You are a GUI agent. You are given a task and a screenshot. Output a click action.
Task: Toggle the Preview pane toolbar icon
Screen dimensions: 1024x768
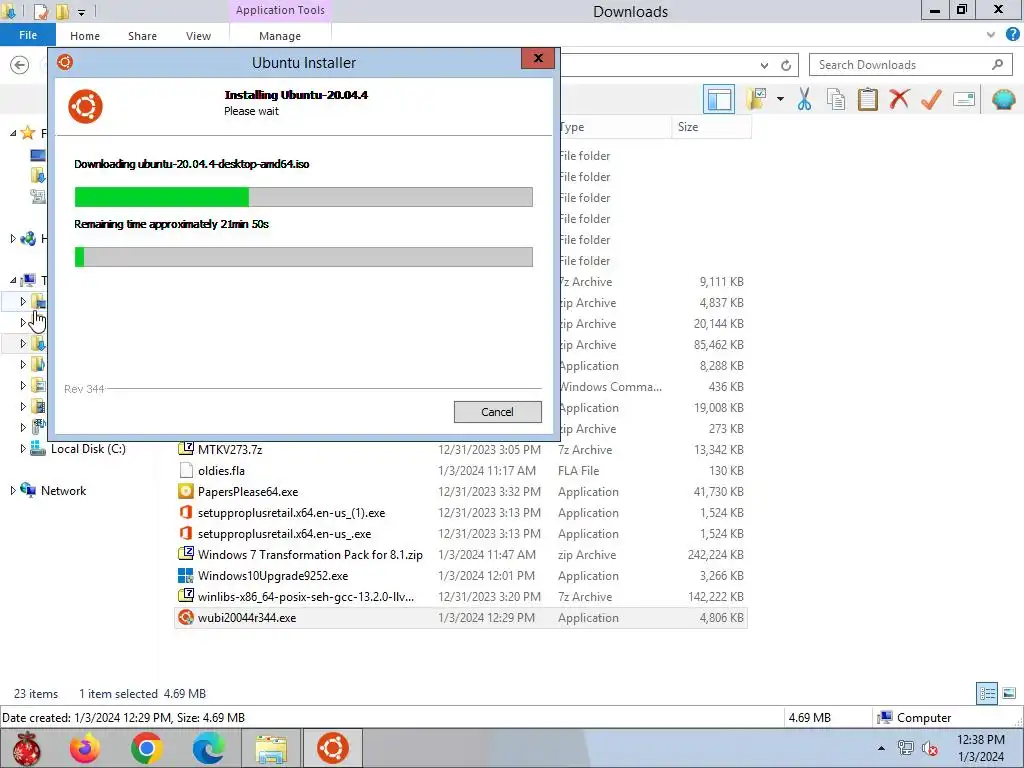pos(718,99)
